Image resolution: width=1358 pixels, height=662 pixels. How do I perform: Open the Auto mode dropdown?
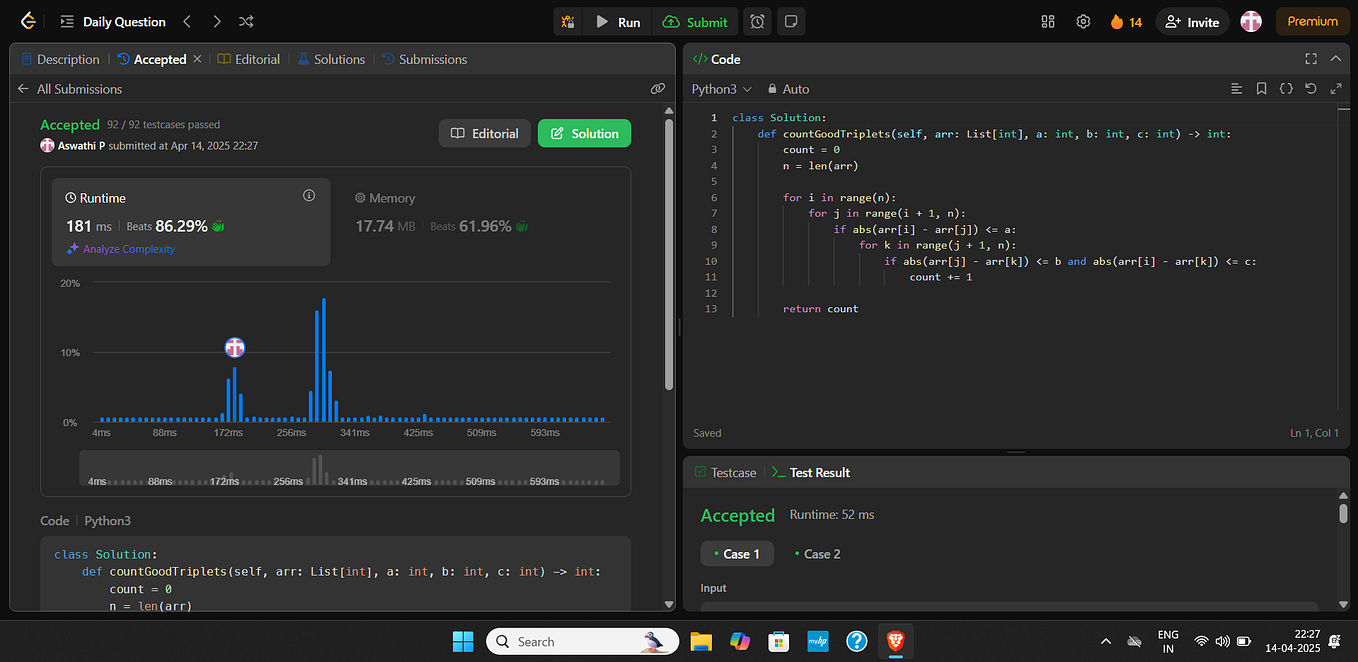788,89
